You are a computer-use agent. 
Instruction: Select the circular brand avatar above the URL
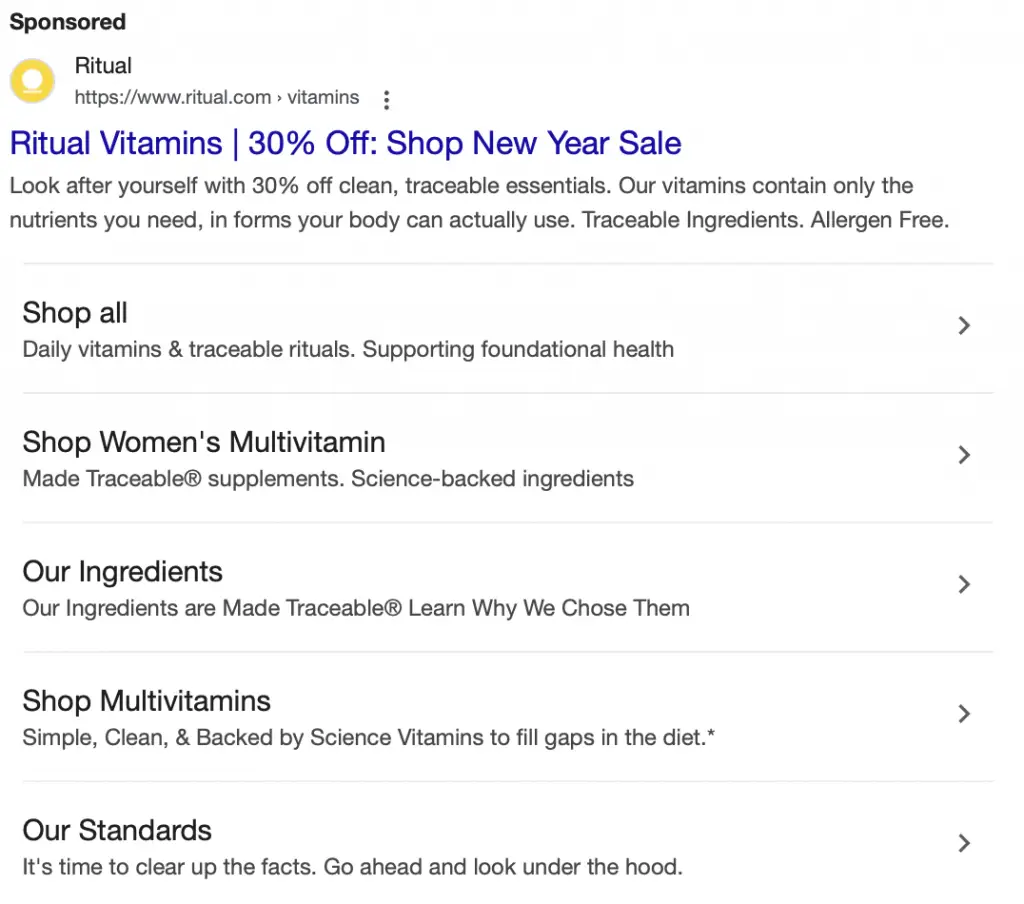coord(31,80)
